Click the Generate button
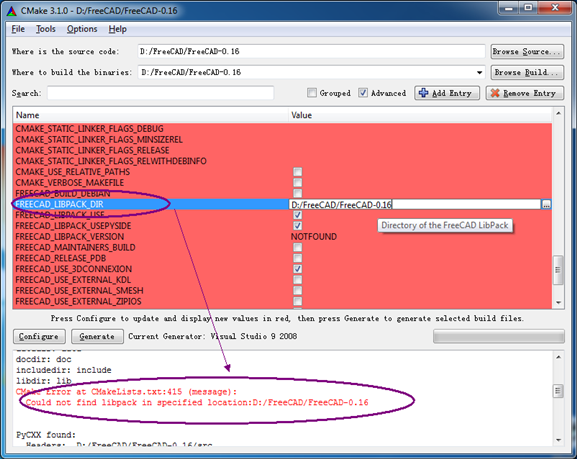The height and width of the screenshot is (459, 577). click(x=97, y=336)
